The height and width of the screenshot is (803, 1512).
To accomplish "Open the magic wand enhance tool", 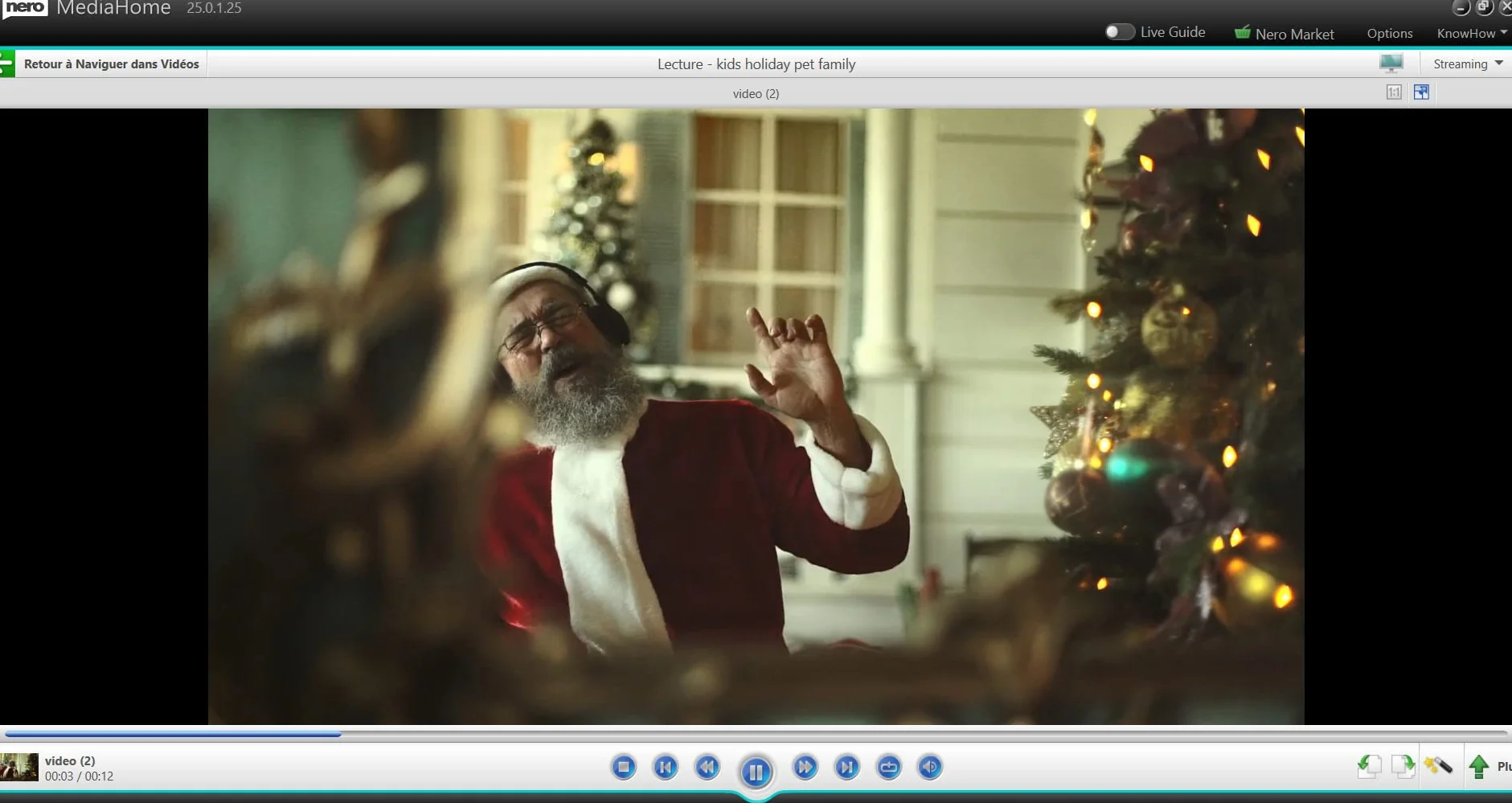I will pyautogui.click(x=1438, y=766).
